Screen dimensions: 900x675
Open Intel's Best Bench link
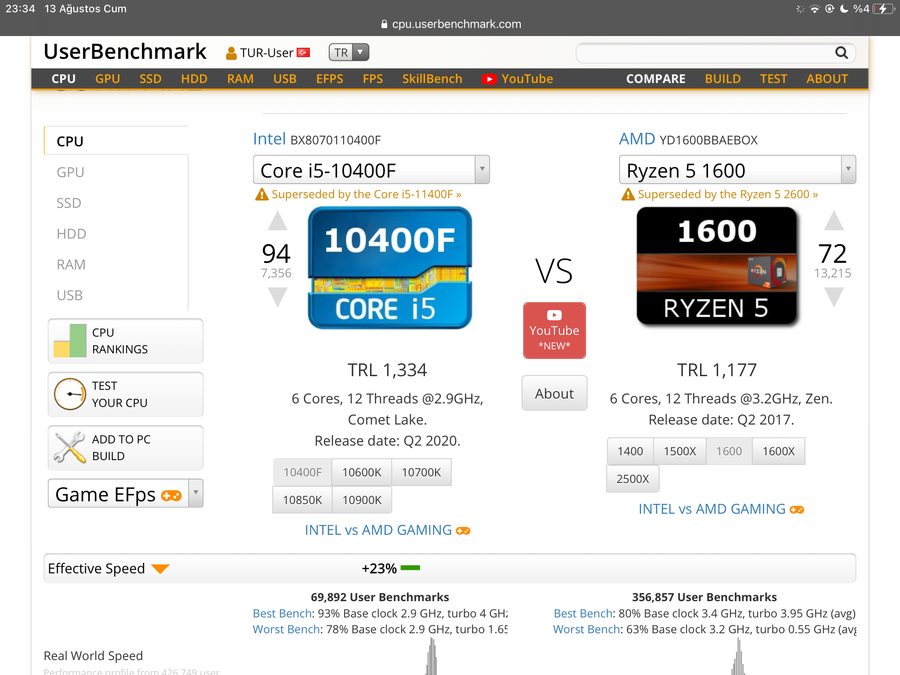(282, 614)
